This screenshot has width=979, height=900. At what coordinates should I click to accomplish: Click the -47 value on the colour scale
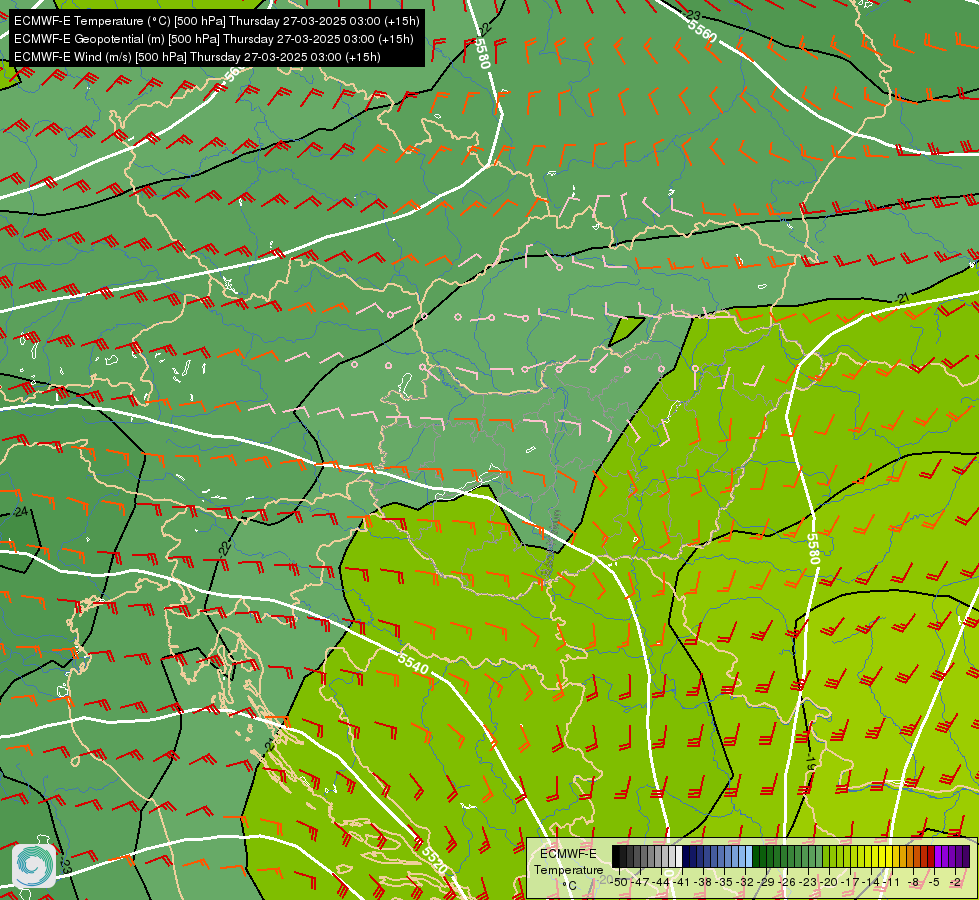pyautogui.click(x=641, y=882)
